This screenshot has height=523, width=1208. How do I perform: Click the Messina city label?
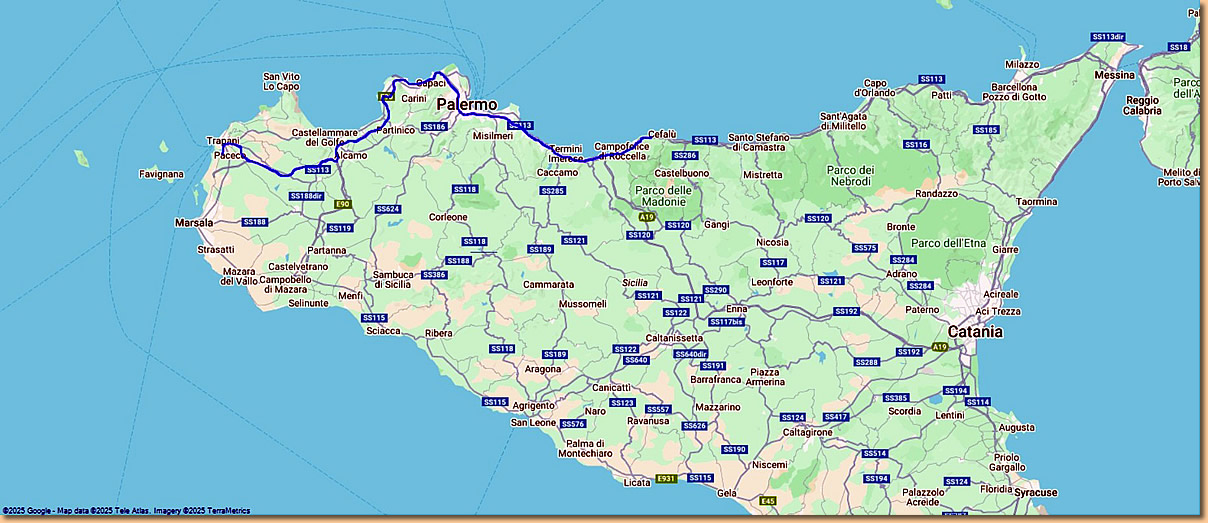point(1114,75)
